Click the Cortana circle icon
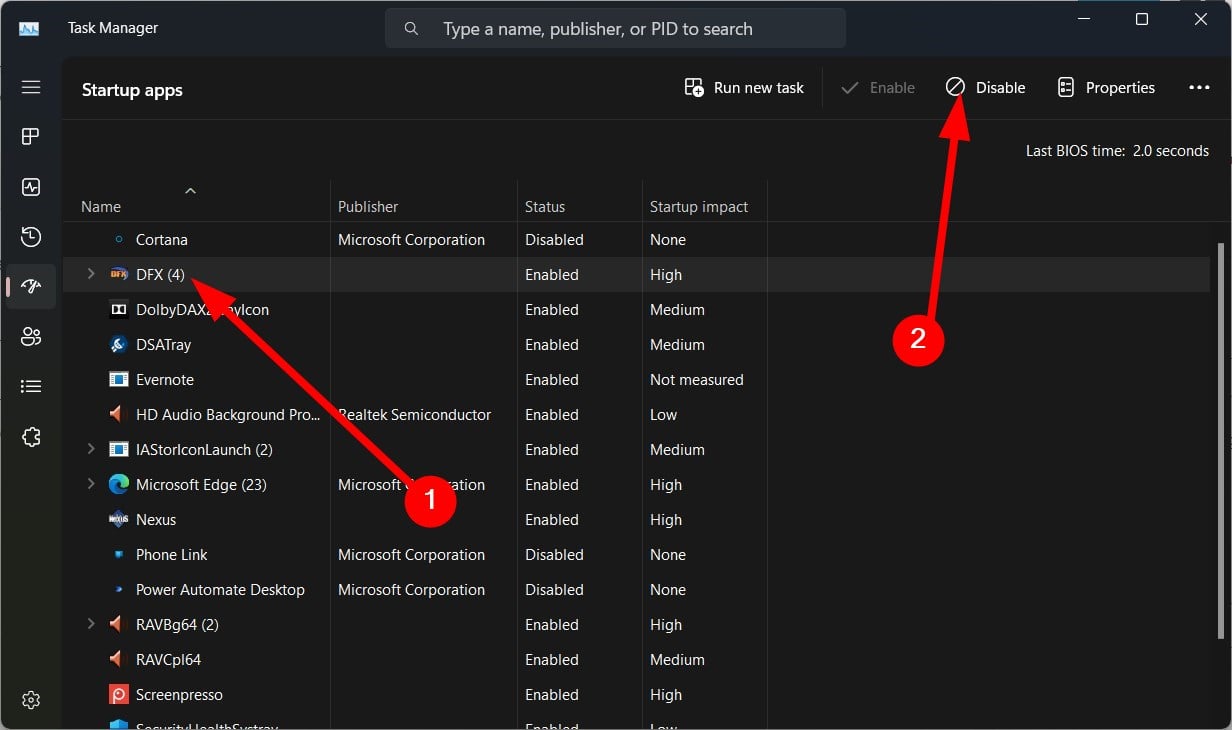 coord(119,240)
